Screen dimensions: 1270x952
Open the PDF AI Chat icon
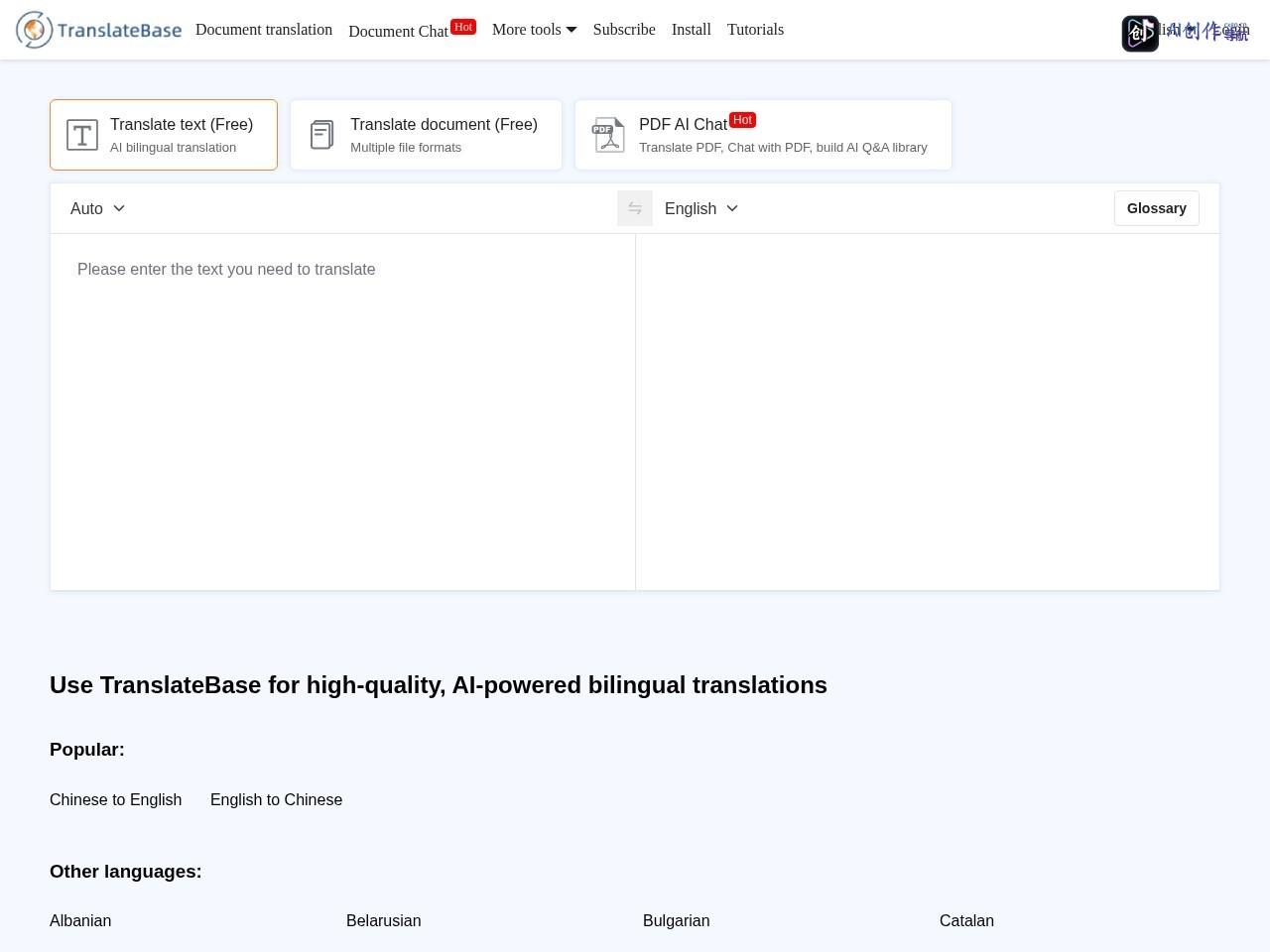(608, 135)
